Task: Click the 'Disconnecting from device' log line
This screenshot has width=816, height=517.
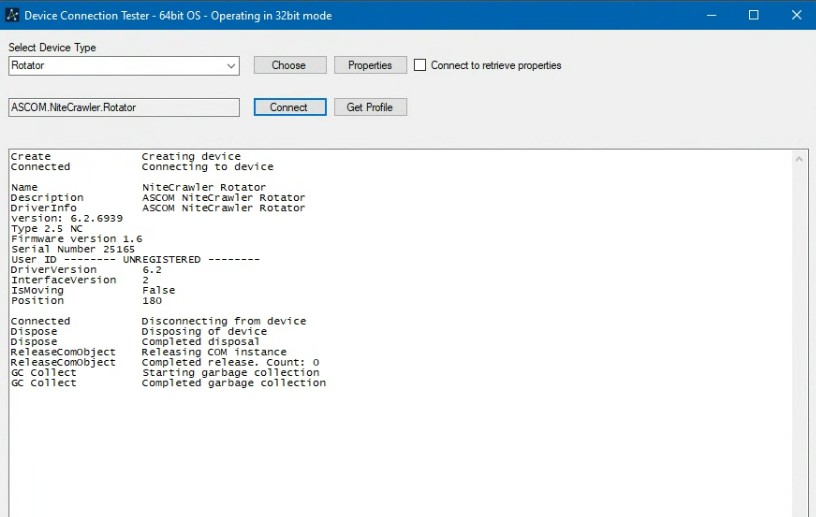Action: click(x=224, y=321)
